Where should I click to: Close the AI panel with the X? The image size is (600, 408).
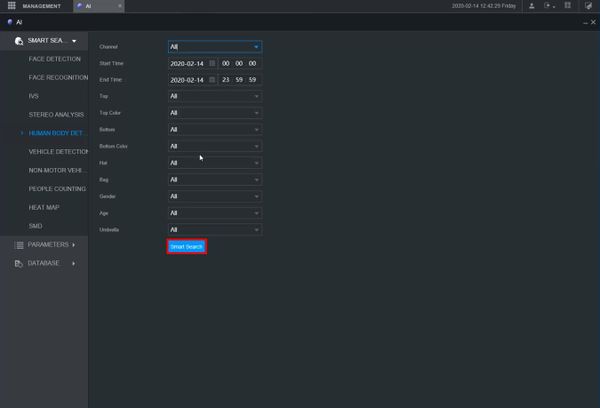(593, 22)
